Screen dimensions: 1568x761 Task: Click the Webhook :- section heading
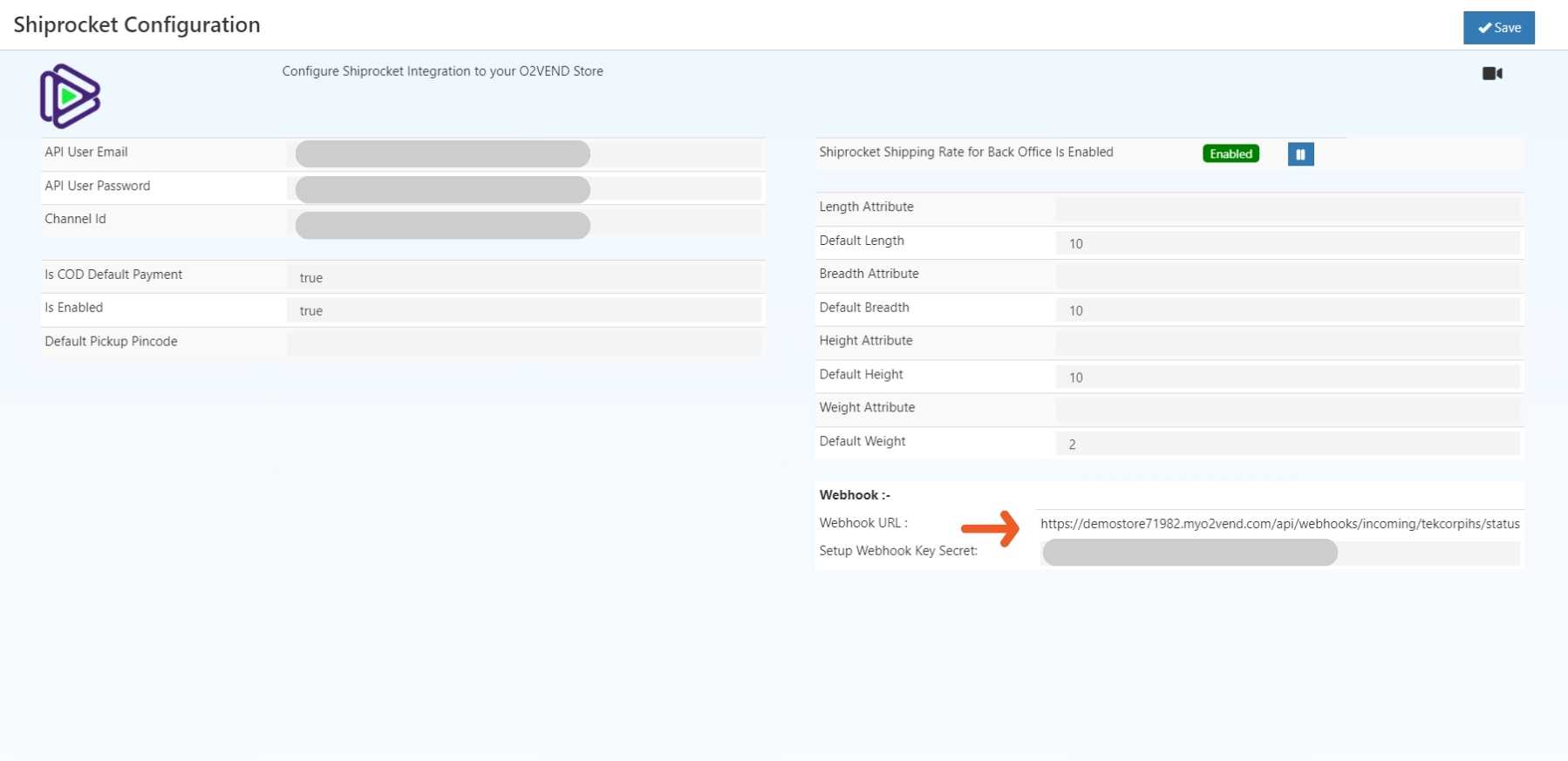pos(855,495)
